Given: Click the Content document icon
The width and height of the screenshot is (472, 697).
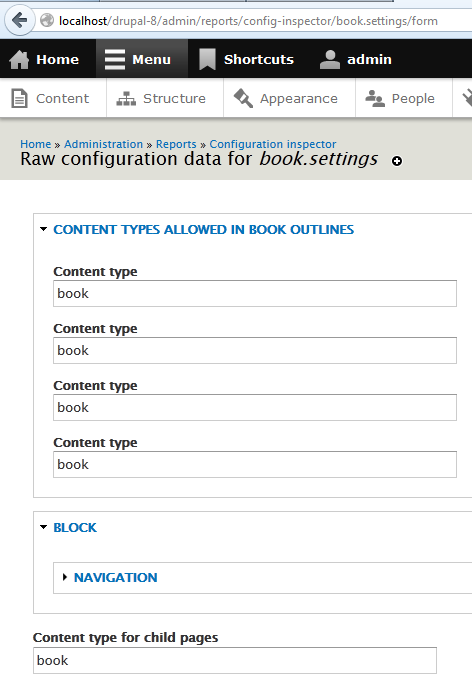Looking at the screenshot, I should point(19,98).
